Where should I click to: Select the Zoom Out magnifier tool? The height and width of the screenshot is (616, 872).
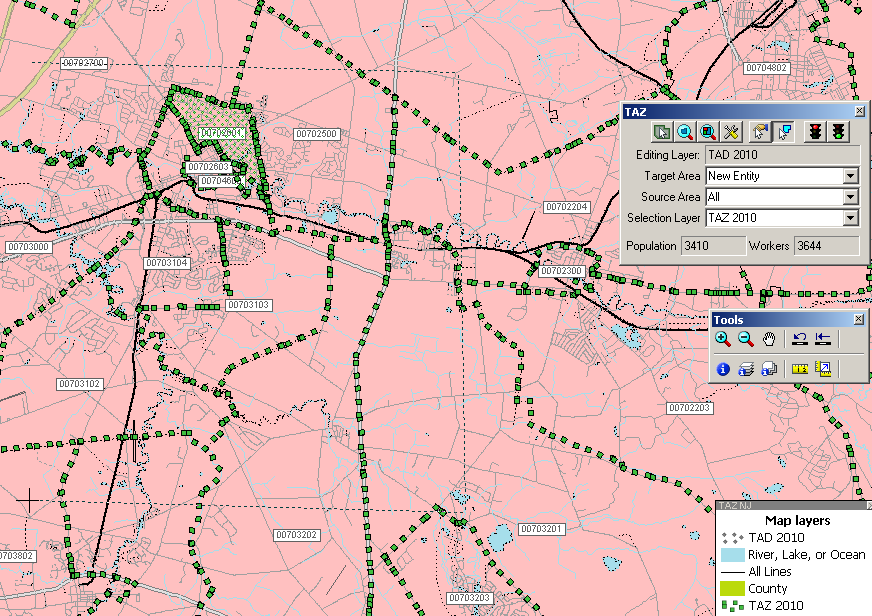click(745, 339)
